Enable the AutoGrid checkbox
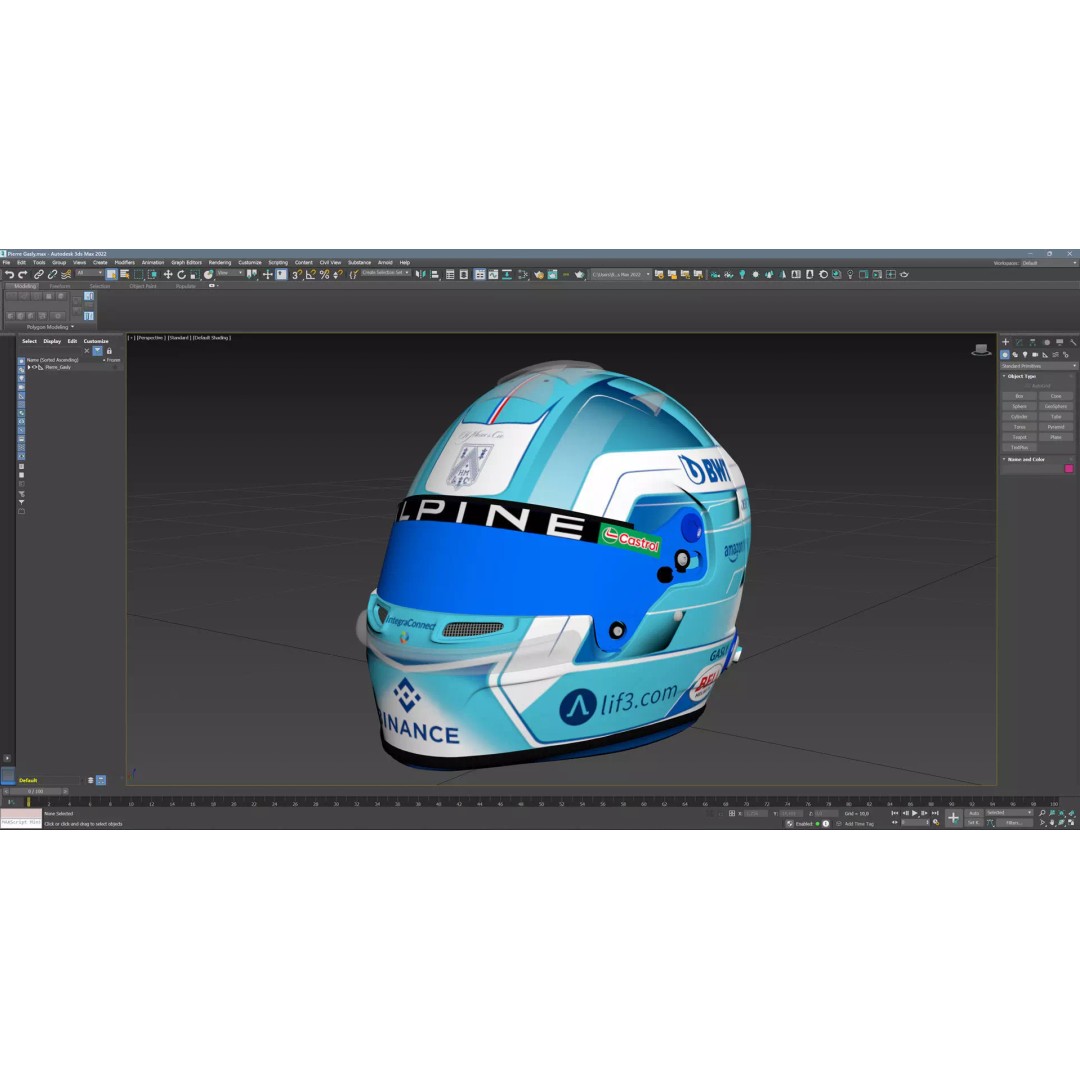The width and height of the screenshot is (1080, 1080). (1028, 386)
